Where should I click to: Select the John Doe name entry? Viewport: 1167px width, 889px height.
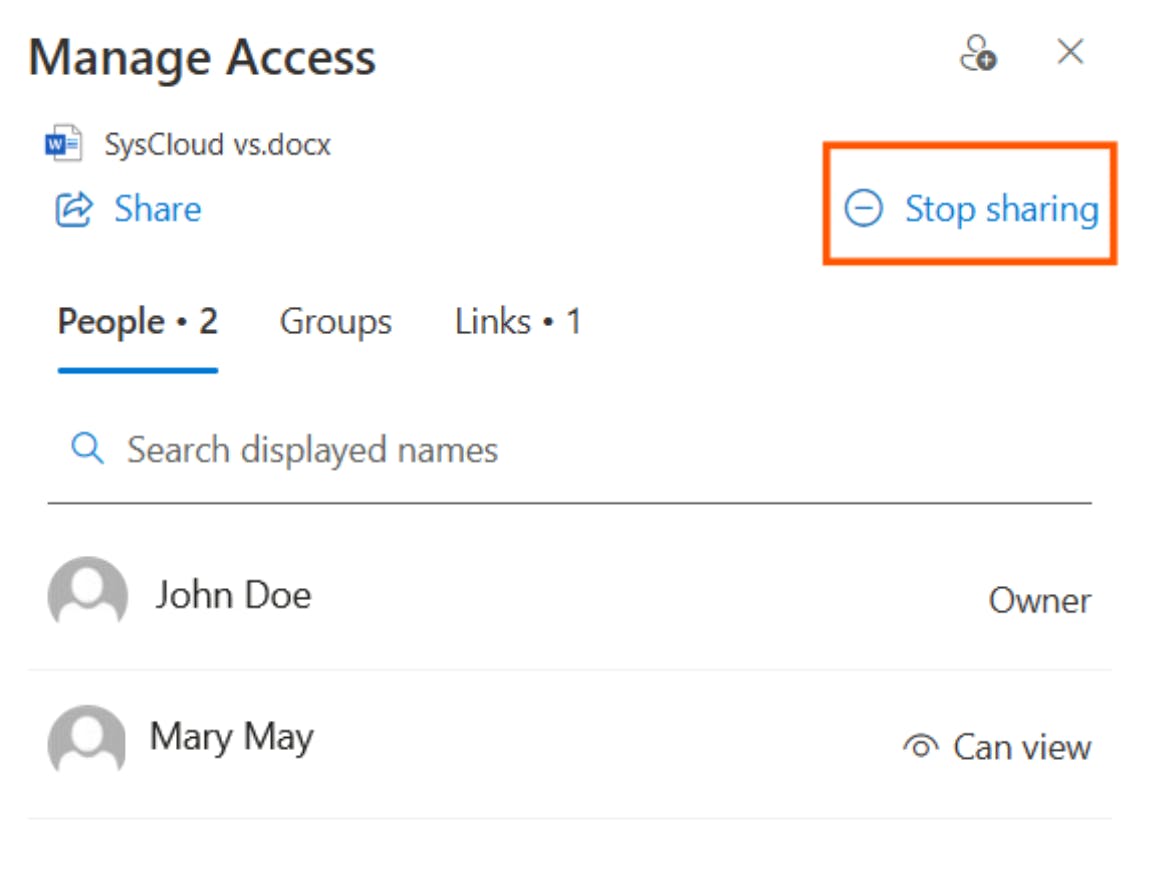tap(233, 595)
